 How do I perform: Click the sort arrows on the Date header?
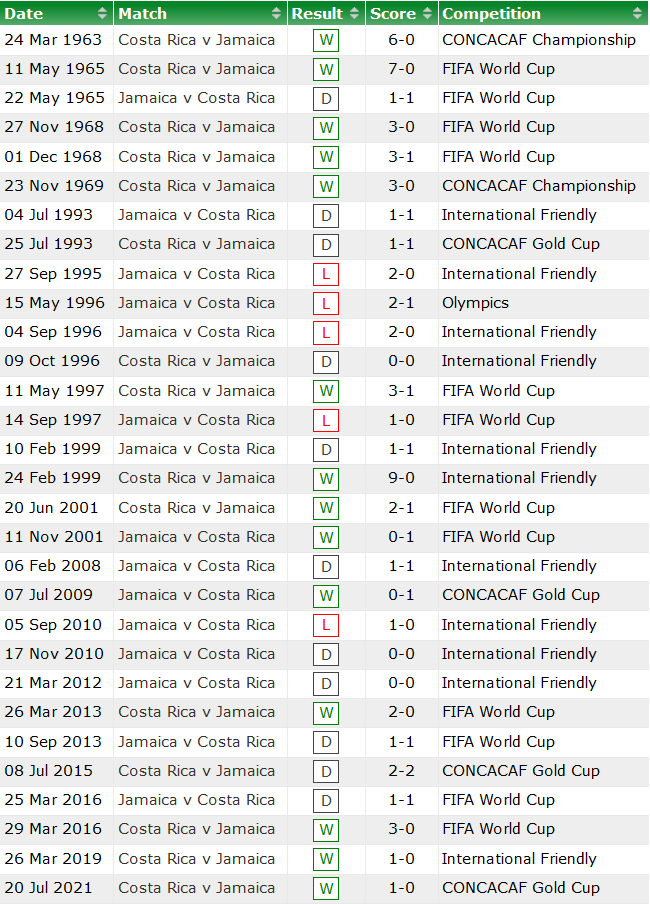100,13
